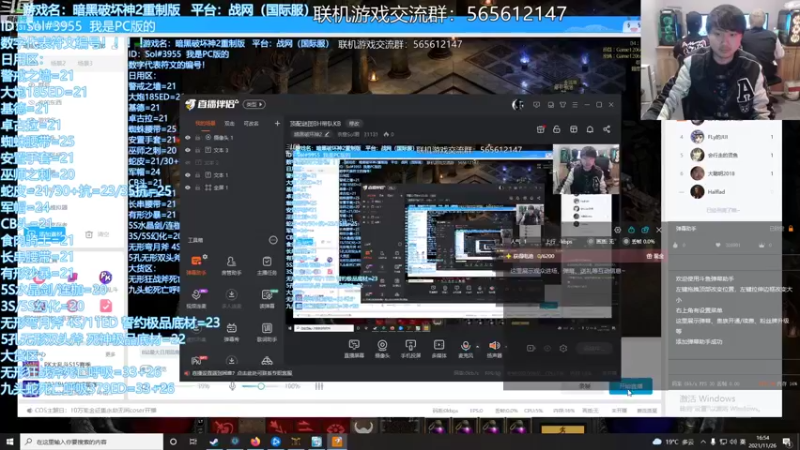Open the 读弹幕 tool
Screen dimensions: 800x450
pyautogui.click(x=267, y=298)
